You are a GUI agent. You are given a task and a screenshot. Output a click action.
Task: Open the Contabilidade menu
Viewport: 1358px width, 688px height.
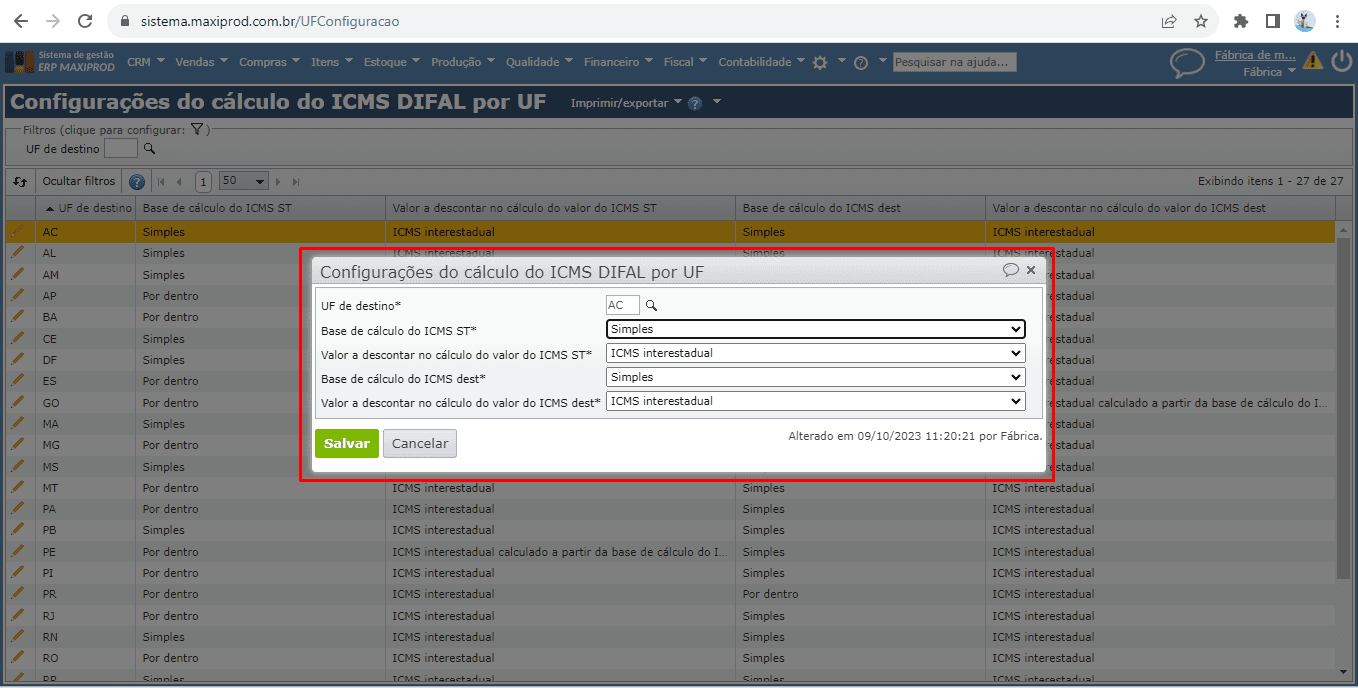(x=761, y=62)
